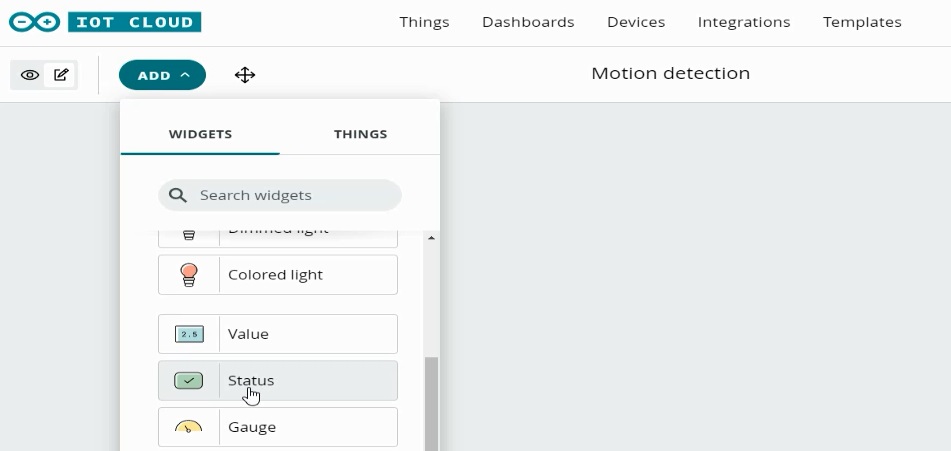The height and width of the screenshot is (451, 951).
Task: Choose the Value widget icon
Action: point(189,334)
